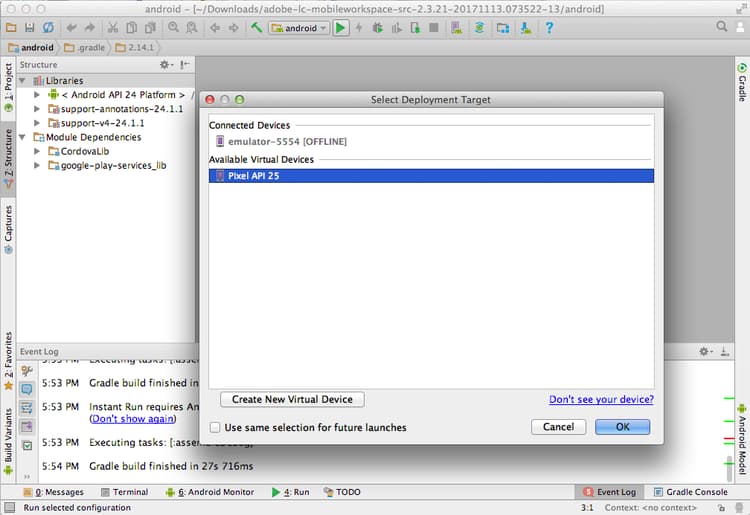Toggle the Event Log soft-wrap icon

click(x=27, y=408)
